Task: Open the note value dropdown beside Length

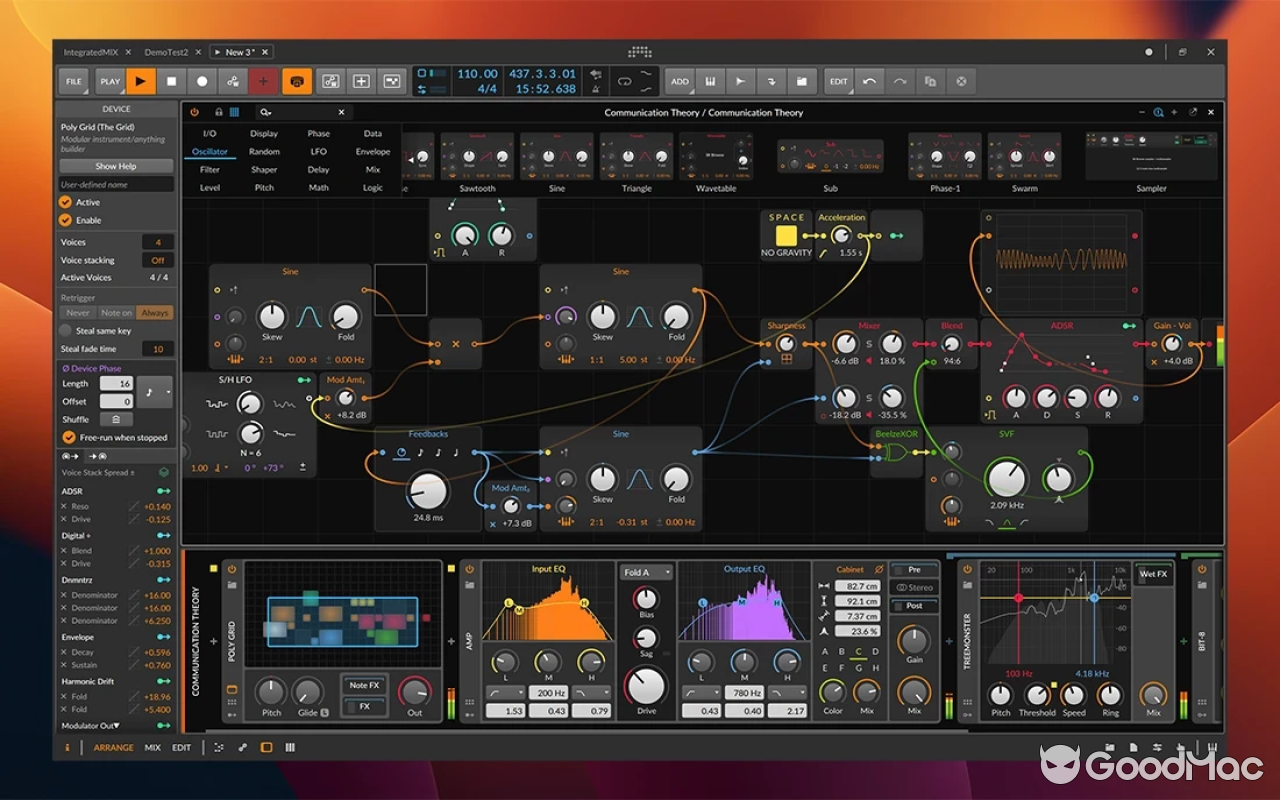Action: [x=155, y=393]
